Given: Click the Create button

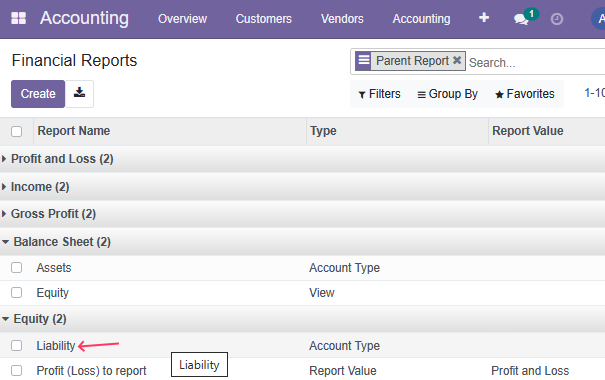Looking at the screenshot, I should point(38,94).
